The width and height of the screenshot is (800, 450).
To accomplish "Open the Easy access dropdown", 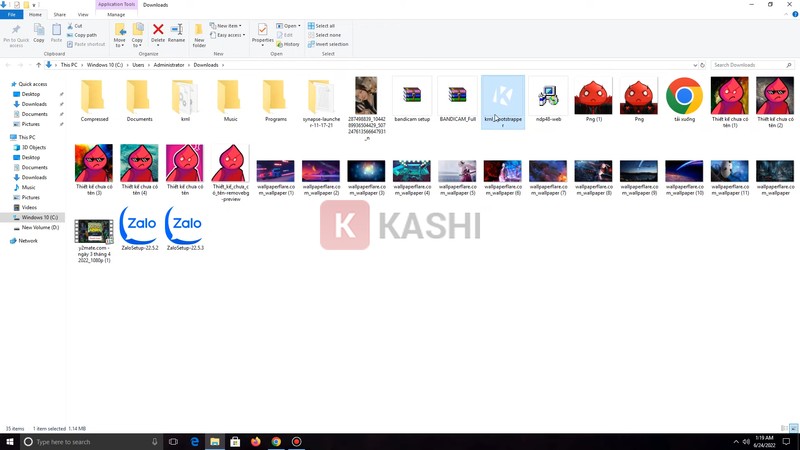I will point(229,35).
